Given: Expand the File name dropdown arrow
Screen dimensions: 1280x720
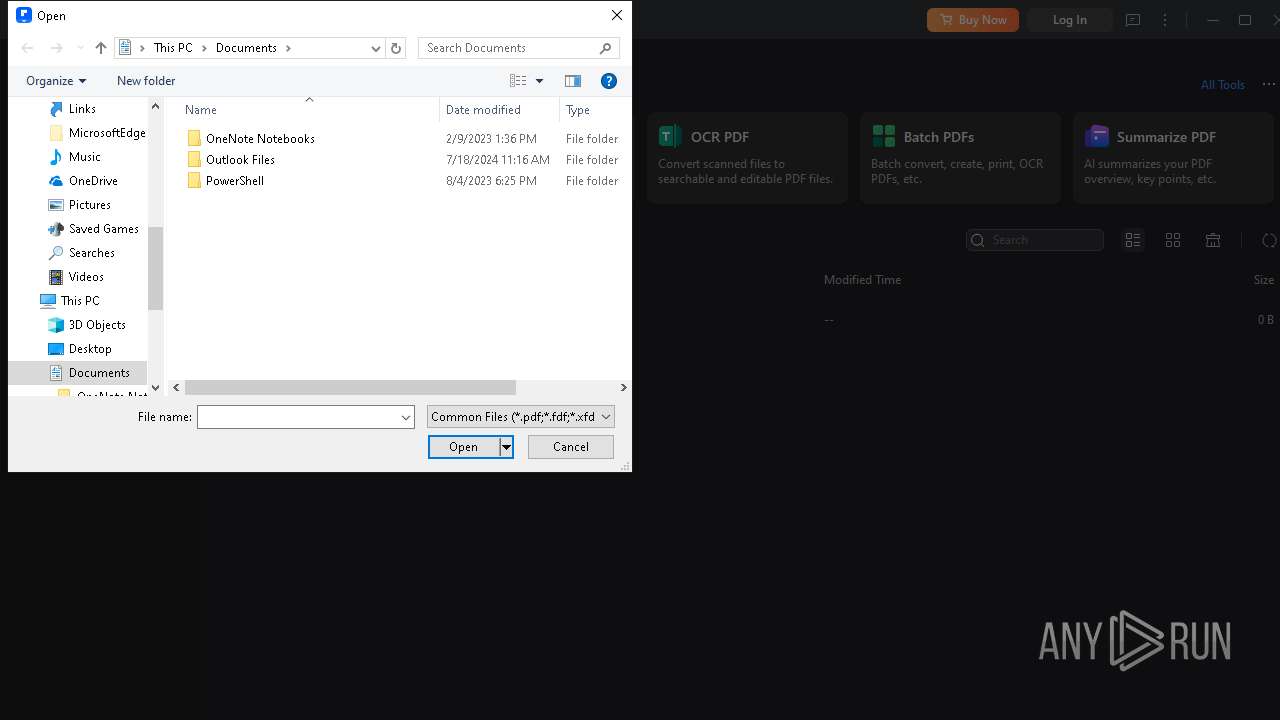Looking at the screenshot, I should [406, 417].
